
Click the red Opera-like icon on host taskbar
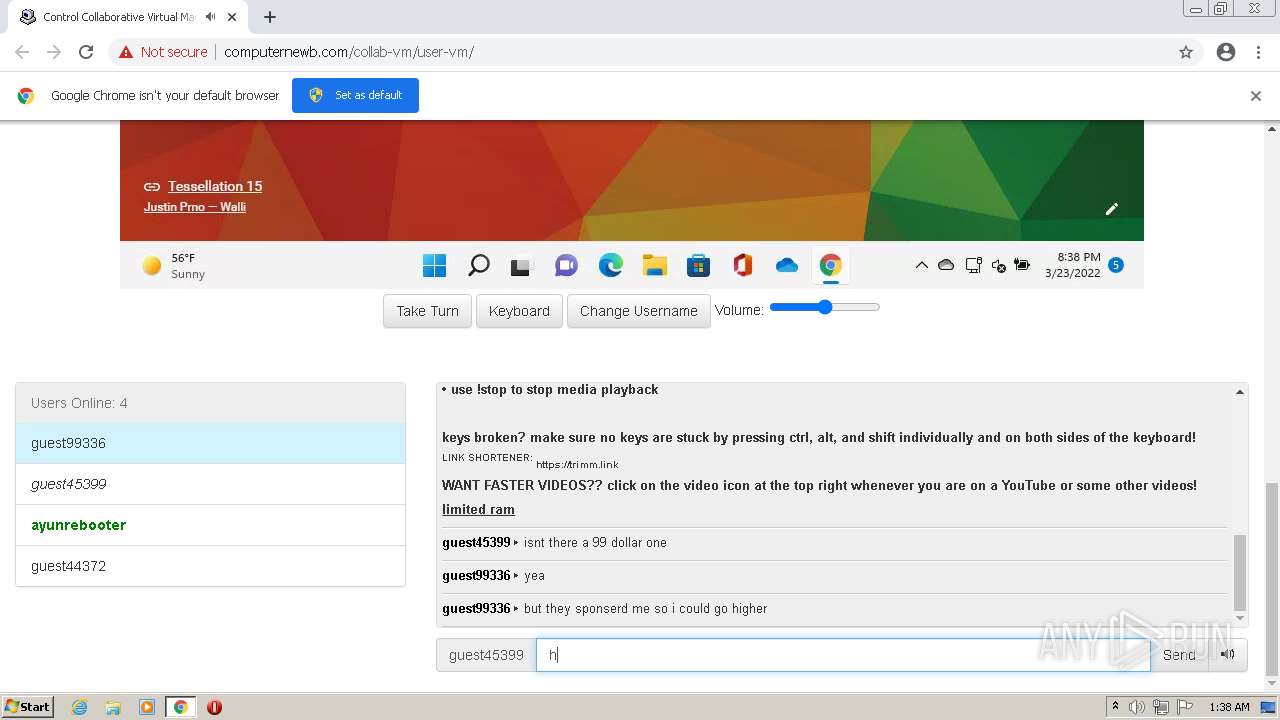(x=214, y=707)
